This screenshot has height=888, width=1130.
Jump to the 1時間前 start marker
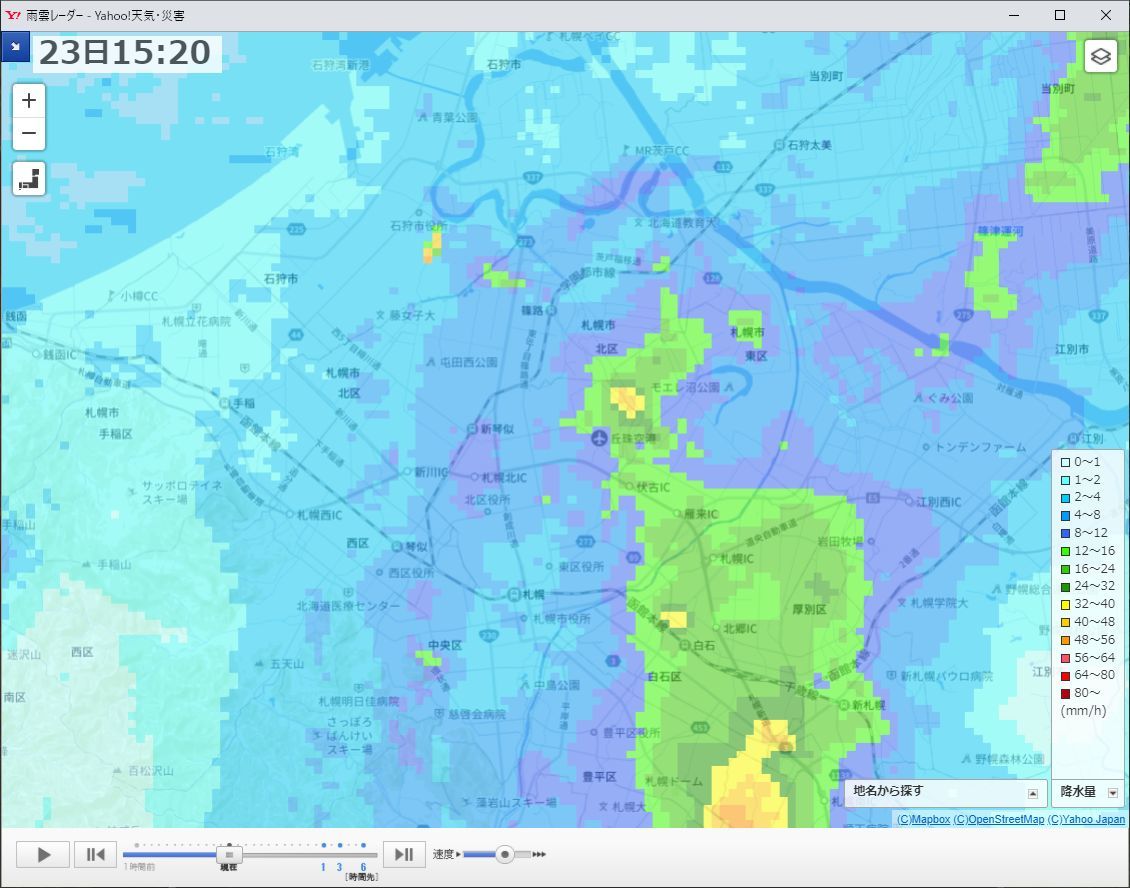tap(139, 867)
